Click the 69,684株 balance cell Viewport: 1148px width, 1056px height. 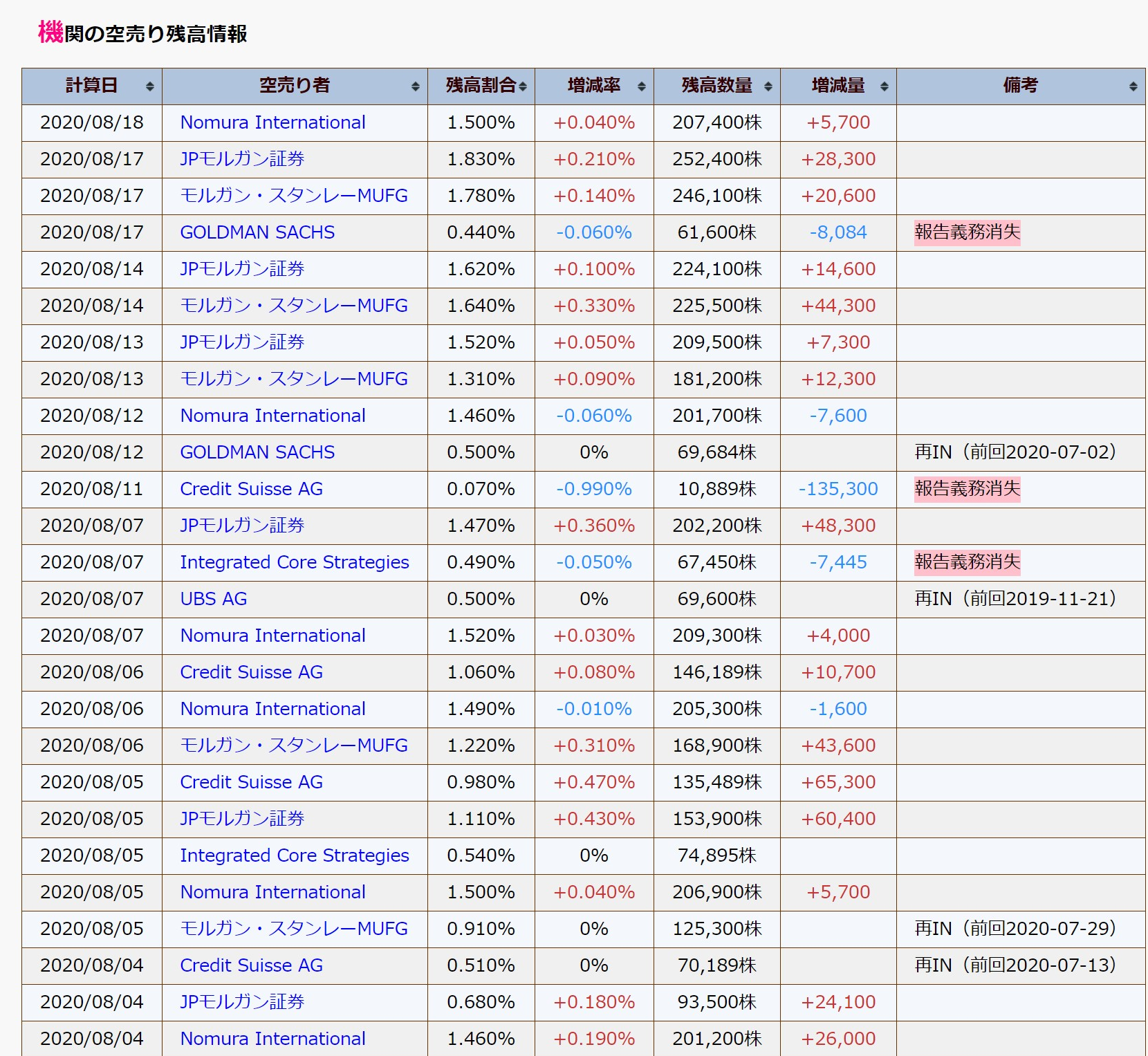(x=717, y=452)
